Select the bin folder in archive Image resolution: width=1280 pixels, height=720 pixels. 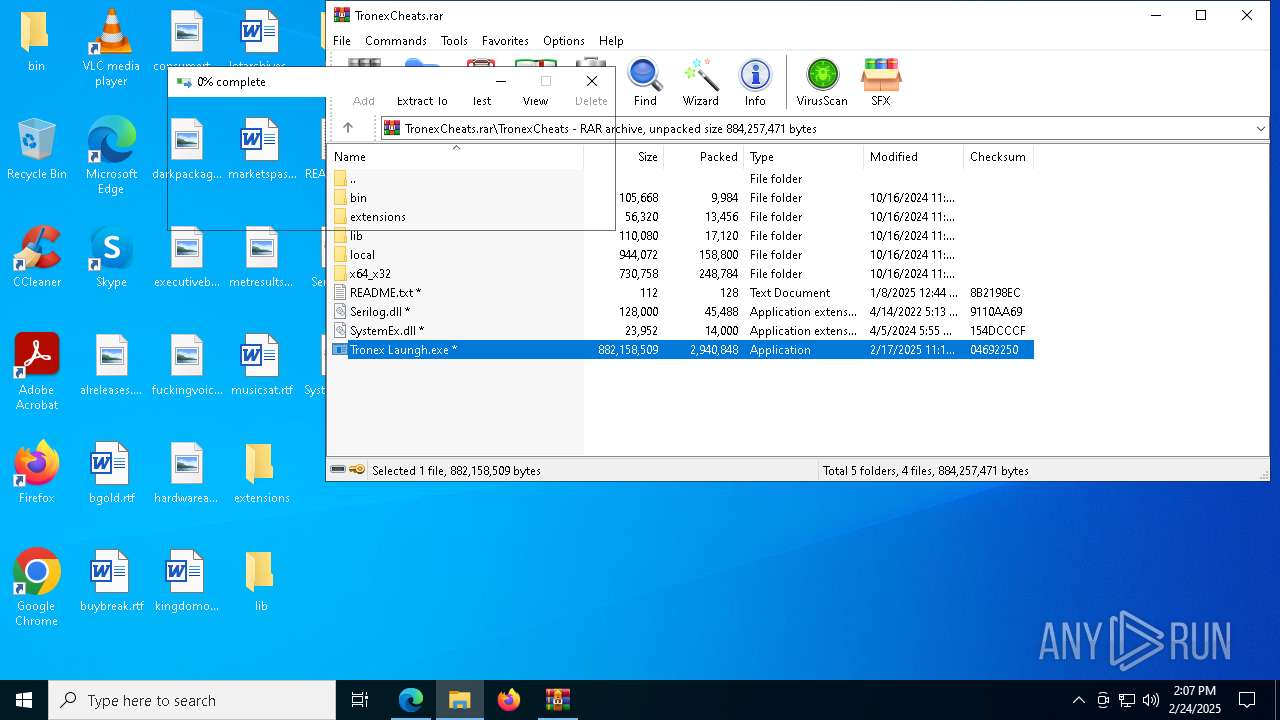(681, 198)
